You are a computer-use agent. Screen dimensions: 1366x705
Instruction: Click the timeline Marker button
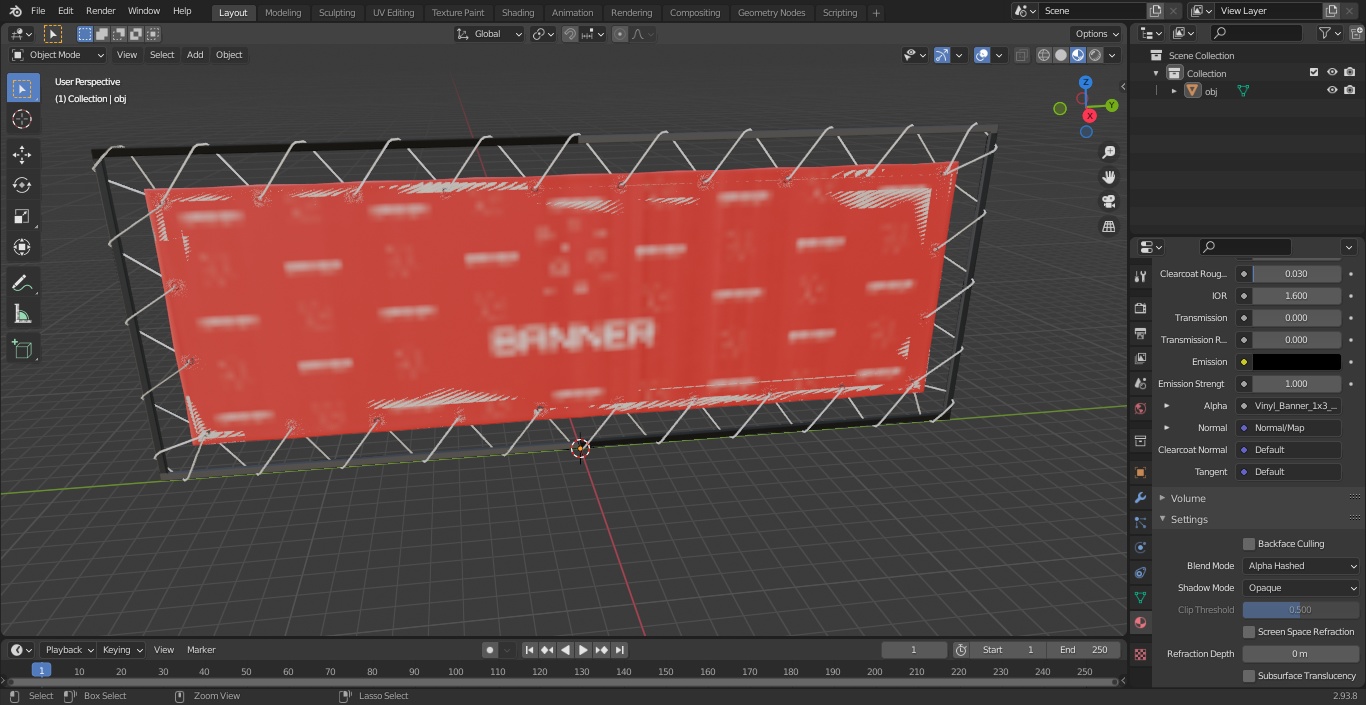click(x=201, y=650)
